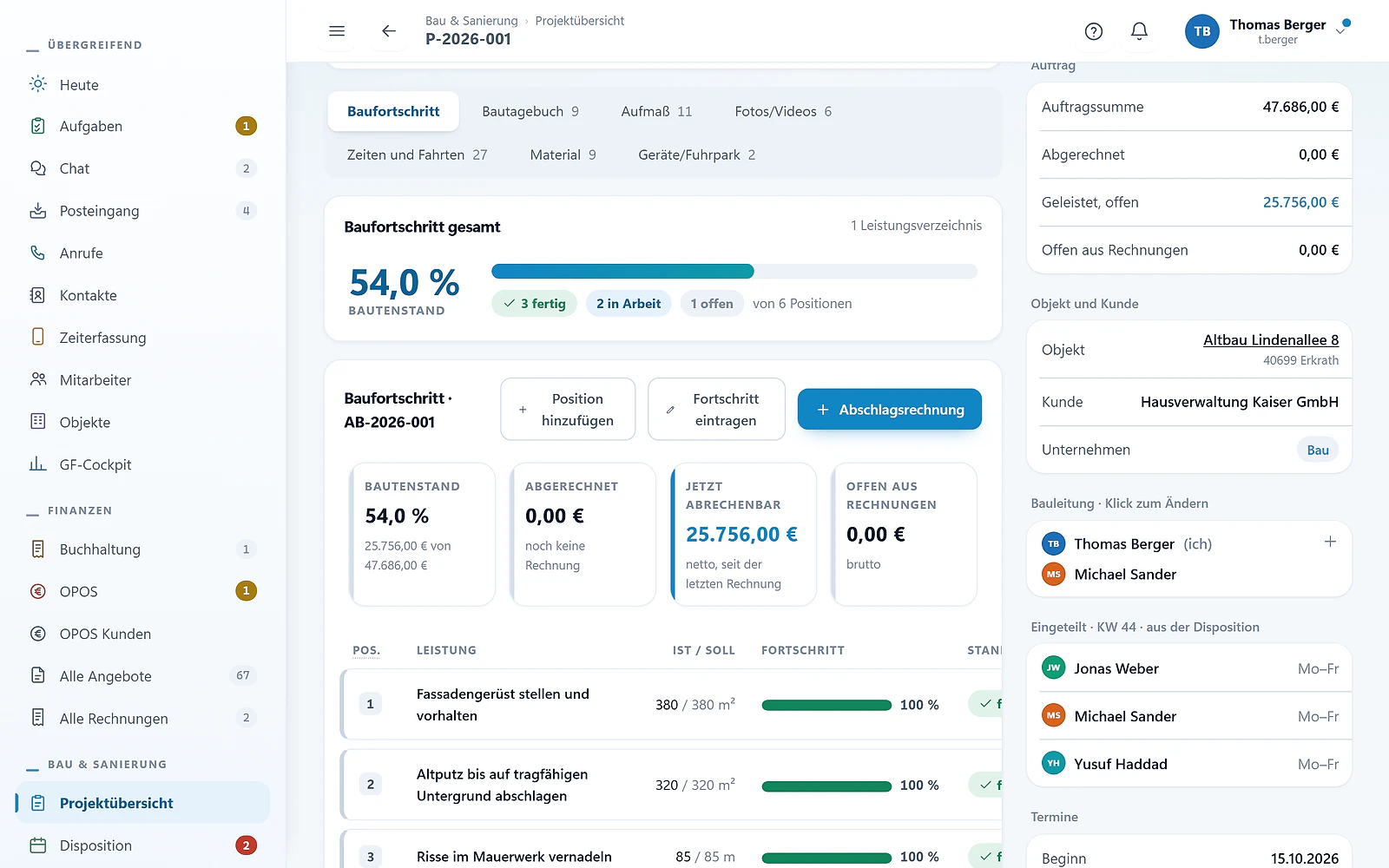
Task: Click progress bar of Fassadengerüst row
Action: pyautogui.click(x=826, y=705)
